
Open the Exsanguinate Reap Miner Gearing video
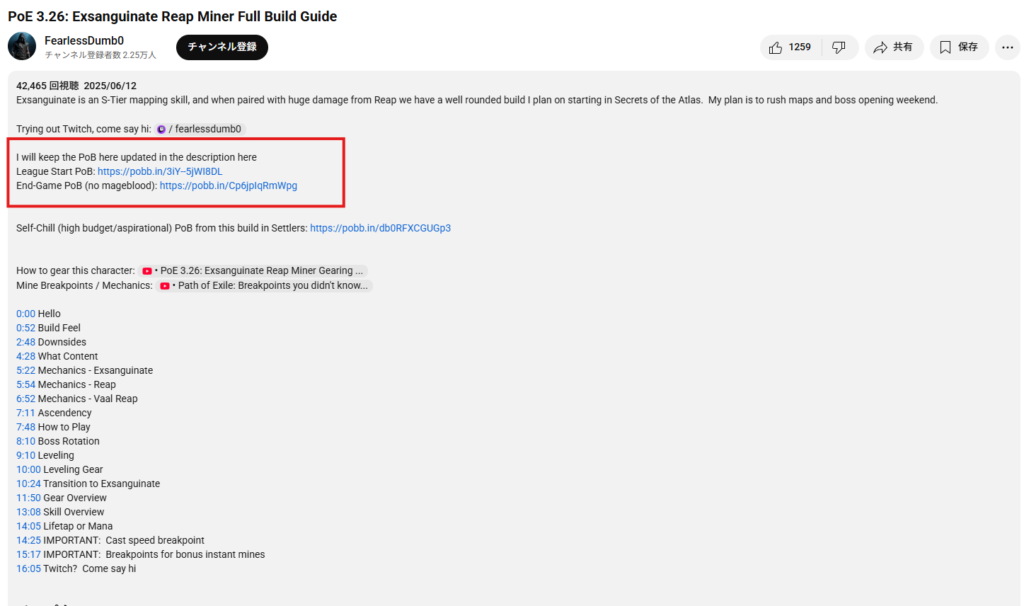point(253,270)
